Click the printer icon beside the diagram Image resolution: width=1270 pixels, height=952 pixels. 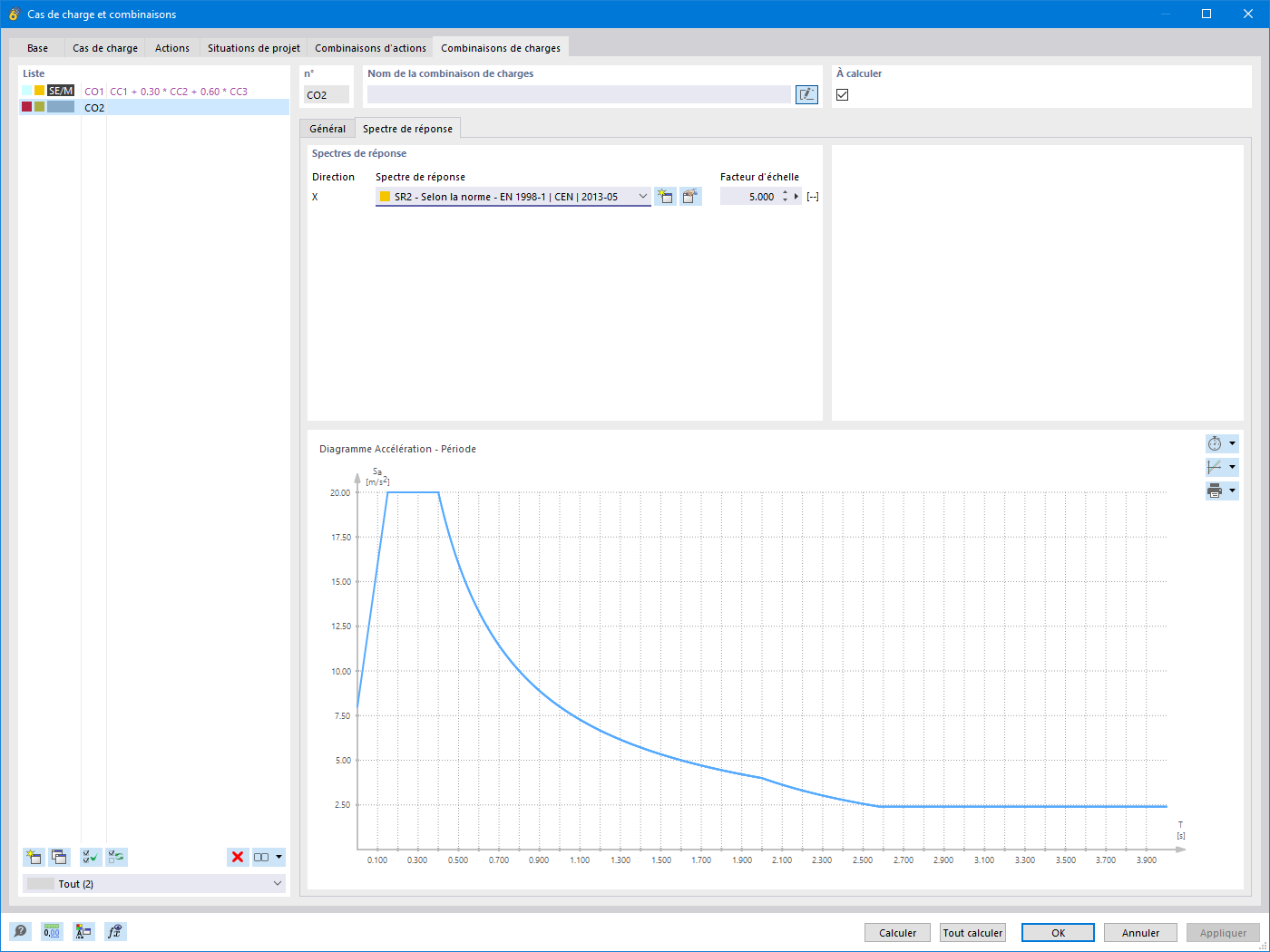1215,491
